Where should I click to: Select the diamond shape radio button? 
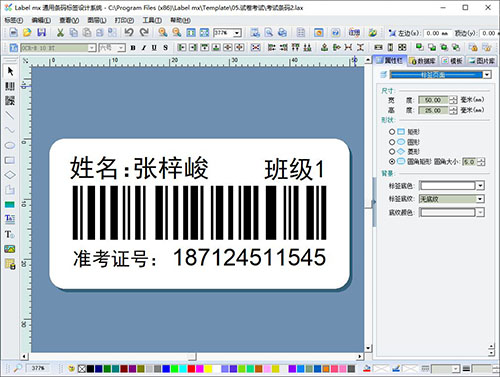392,152
